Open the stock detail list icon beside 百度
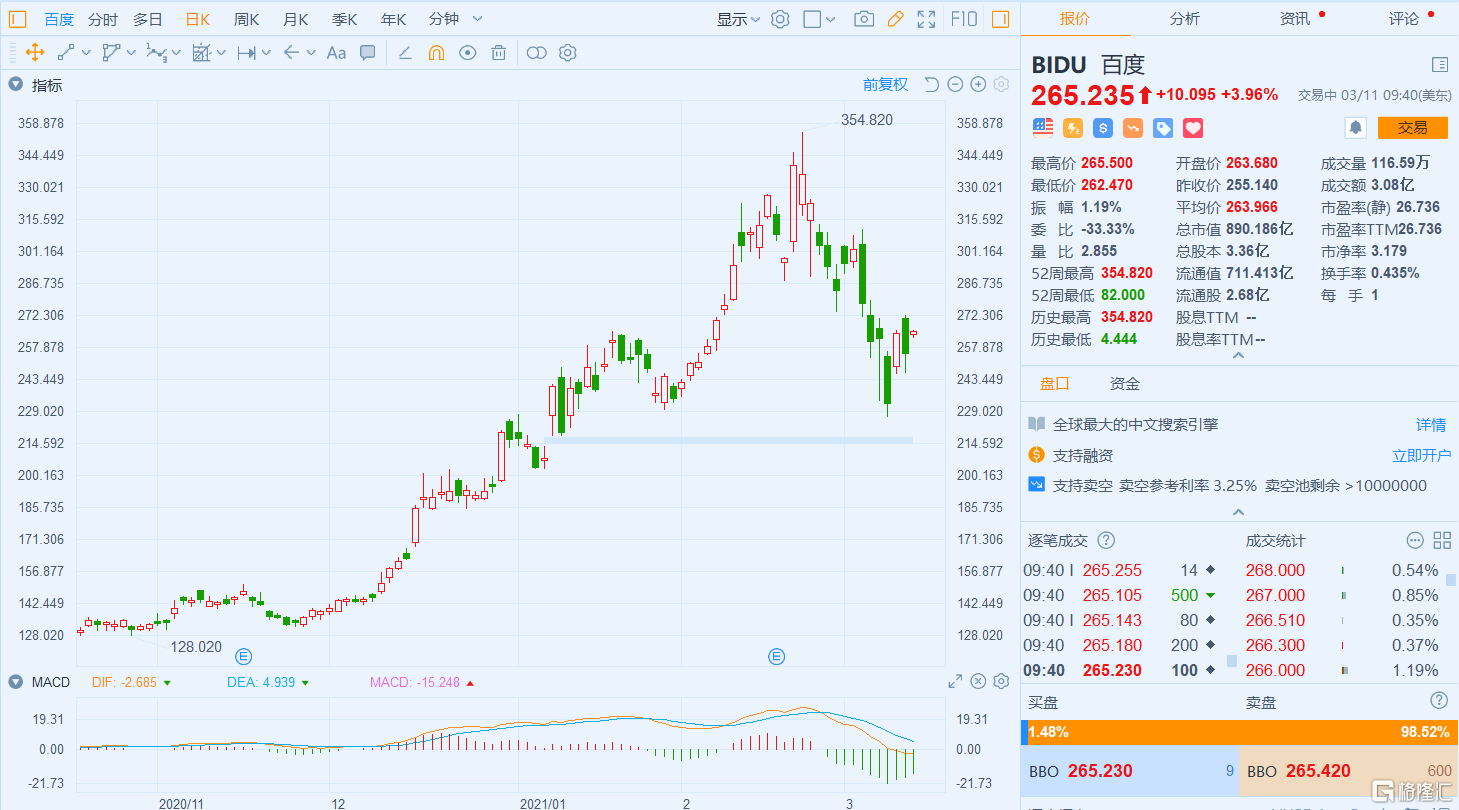The image size is (1459, 810). click(1440, 65)
